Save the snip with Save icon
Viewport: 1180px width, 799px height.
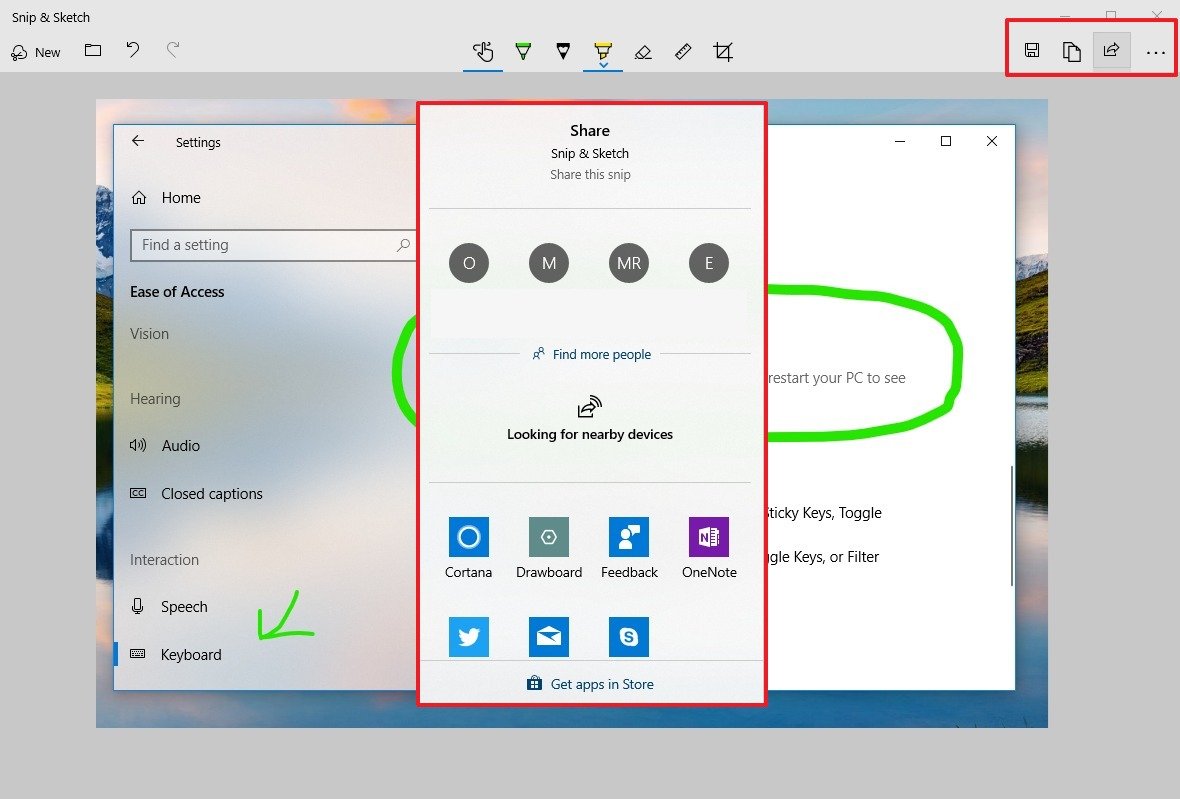point(1032,50)
